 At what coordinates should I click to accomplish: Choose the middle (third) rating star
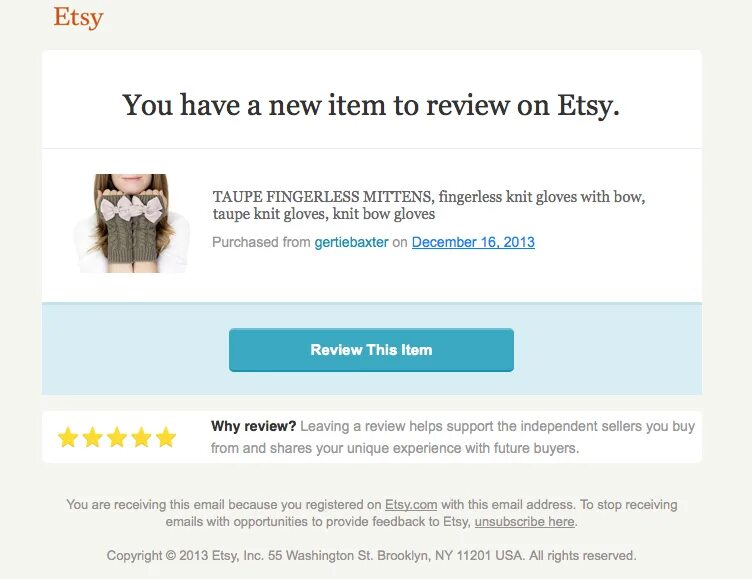point(117,437)
